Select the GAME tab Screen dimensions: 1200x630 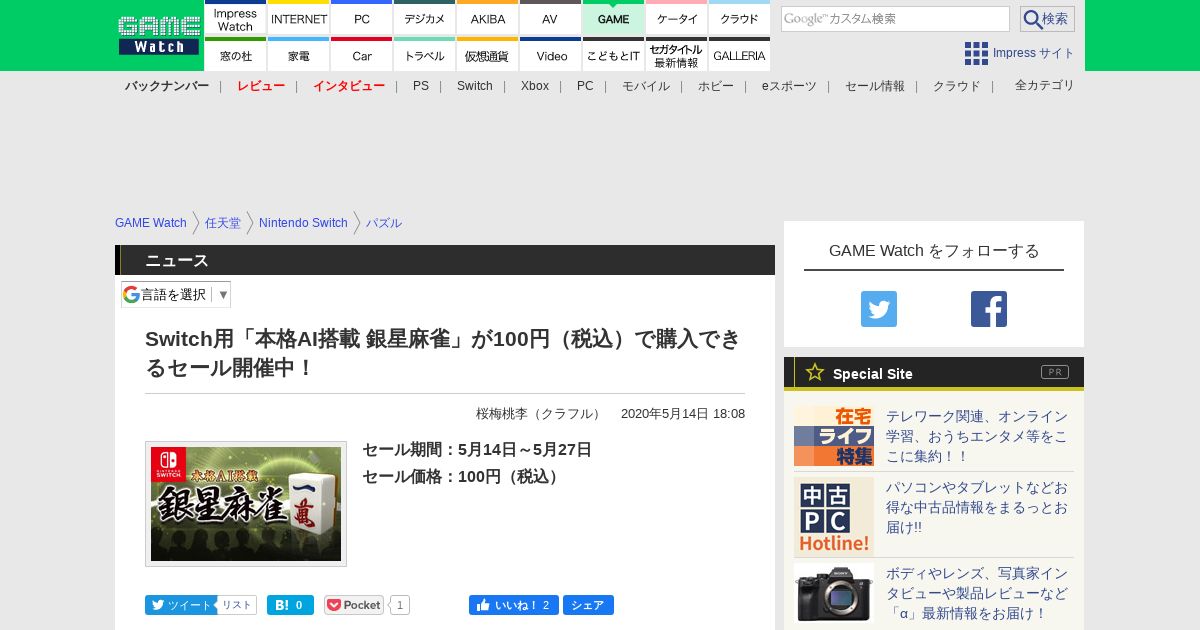[613, 19]
